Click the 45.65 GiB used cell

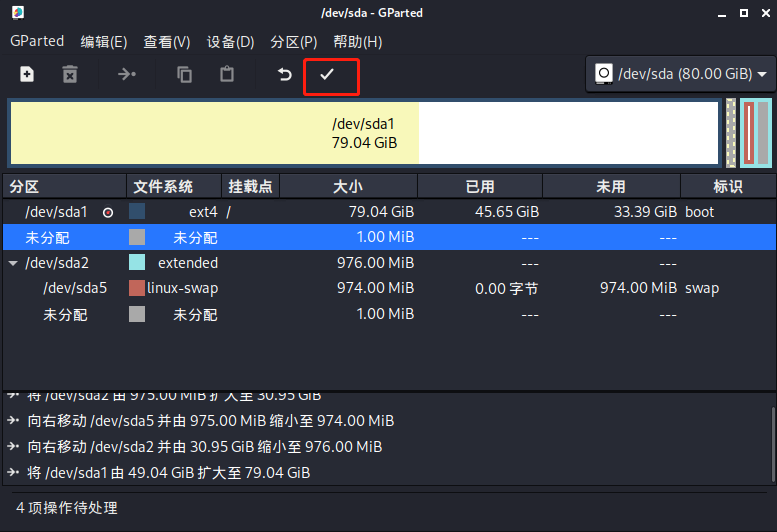[x=507, y=212]
